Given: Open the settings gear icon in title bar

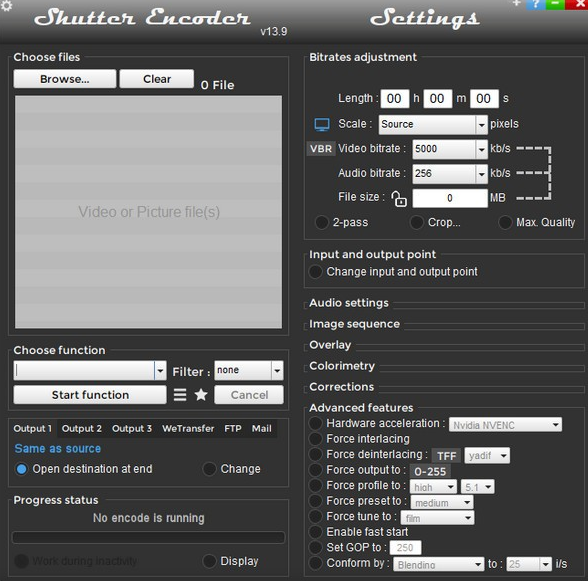Looking at the screenshot, I should pyautogui.click(x=7, y=6).
